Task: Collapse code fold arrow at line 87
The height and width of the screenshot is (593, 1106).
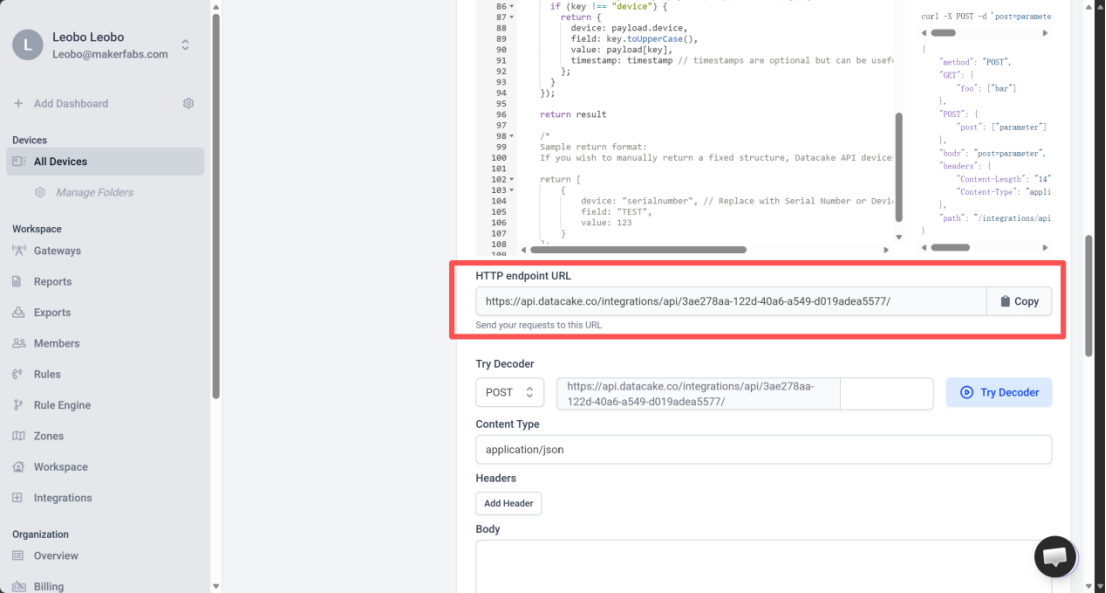Action: point(511,17)
